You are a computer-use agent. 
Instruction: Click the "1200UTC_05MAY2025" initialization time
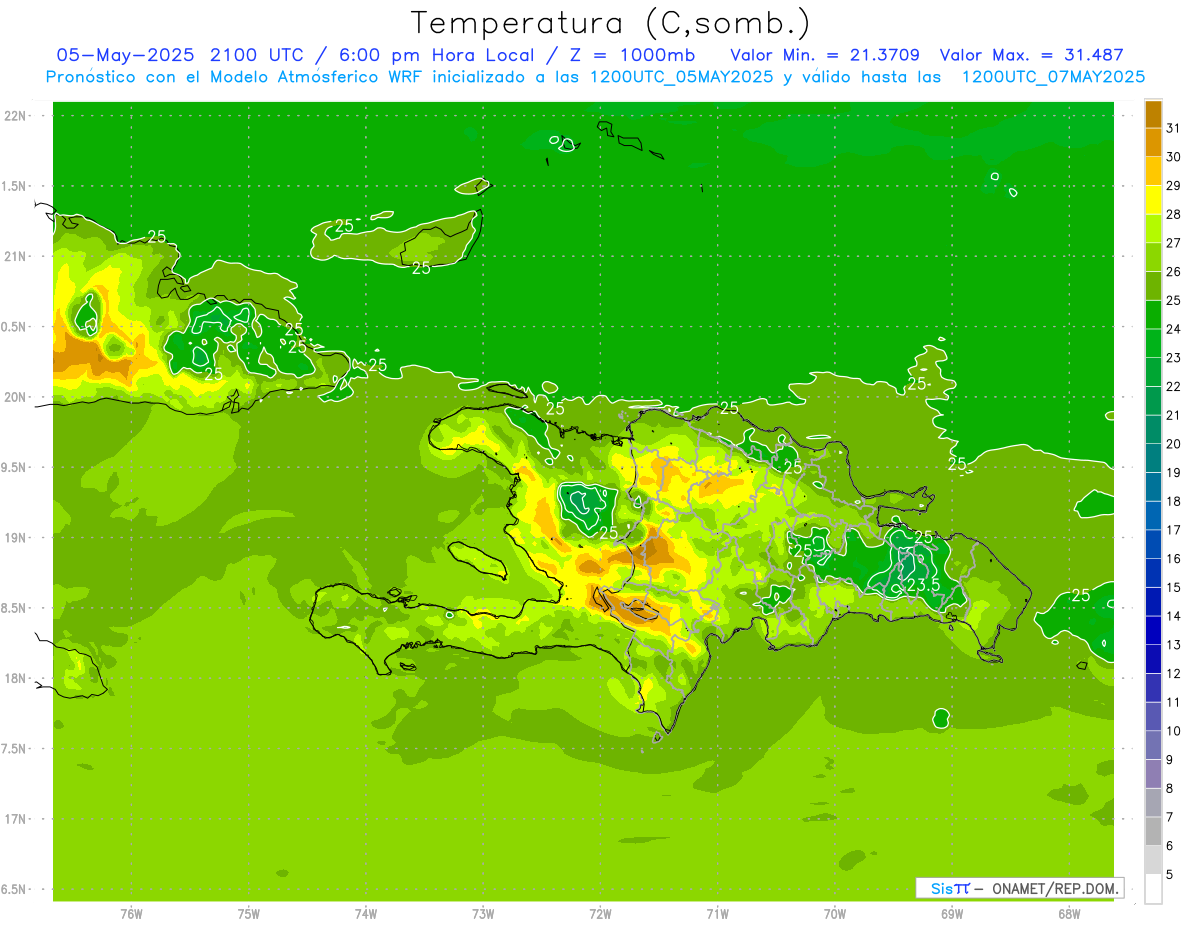681,77
